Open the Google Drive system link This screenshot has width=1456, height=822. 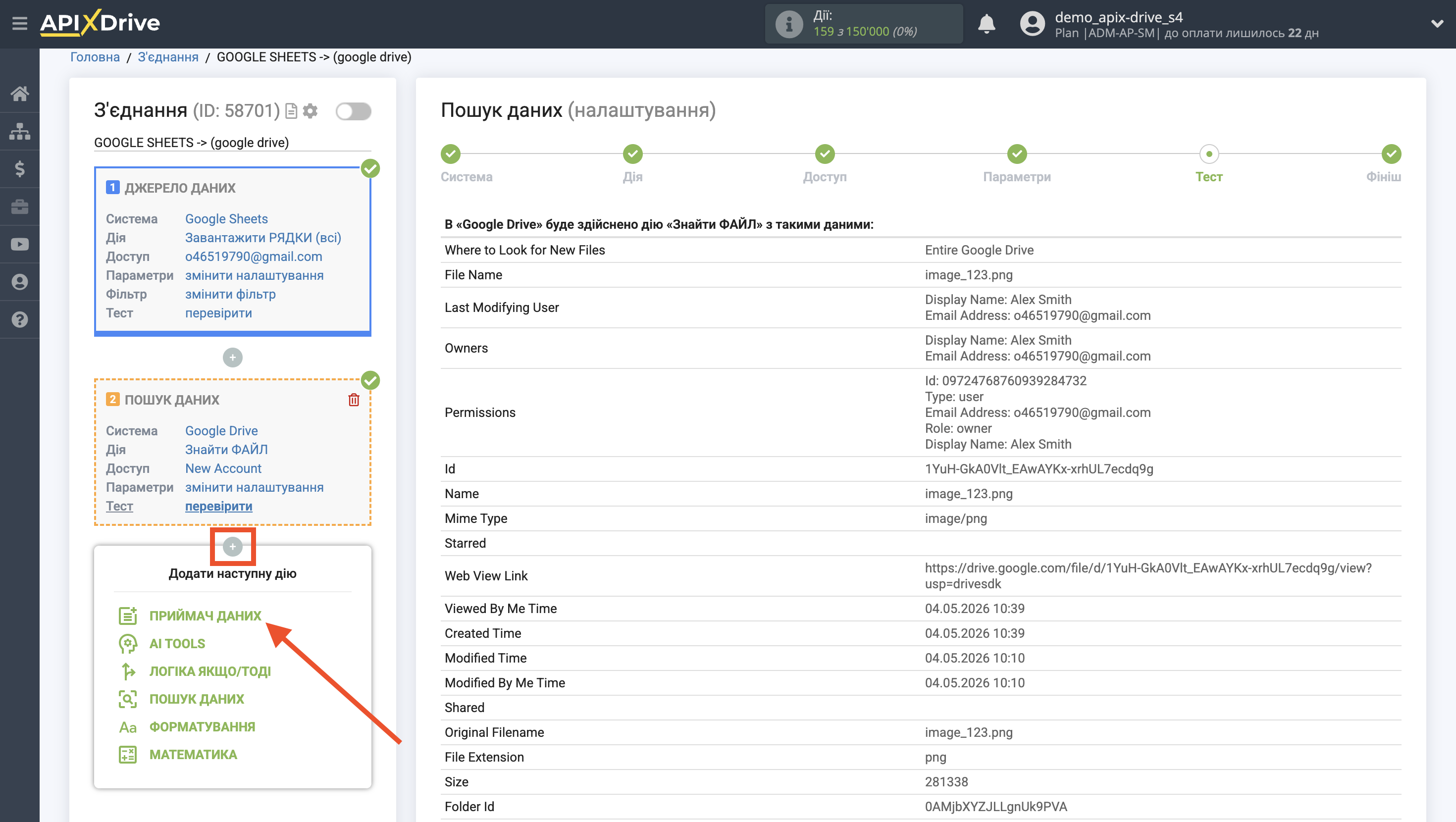click(221, 431)
